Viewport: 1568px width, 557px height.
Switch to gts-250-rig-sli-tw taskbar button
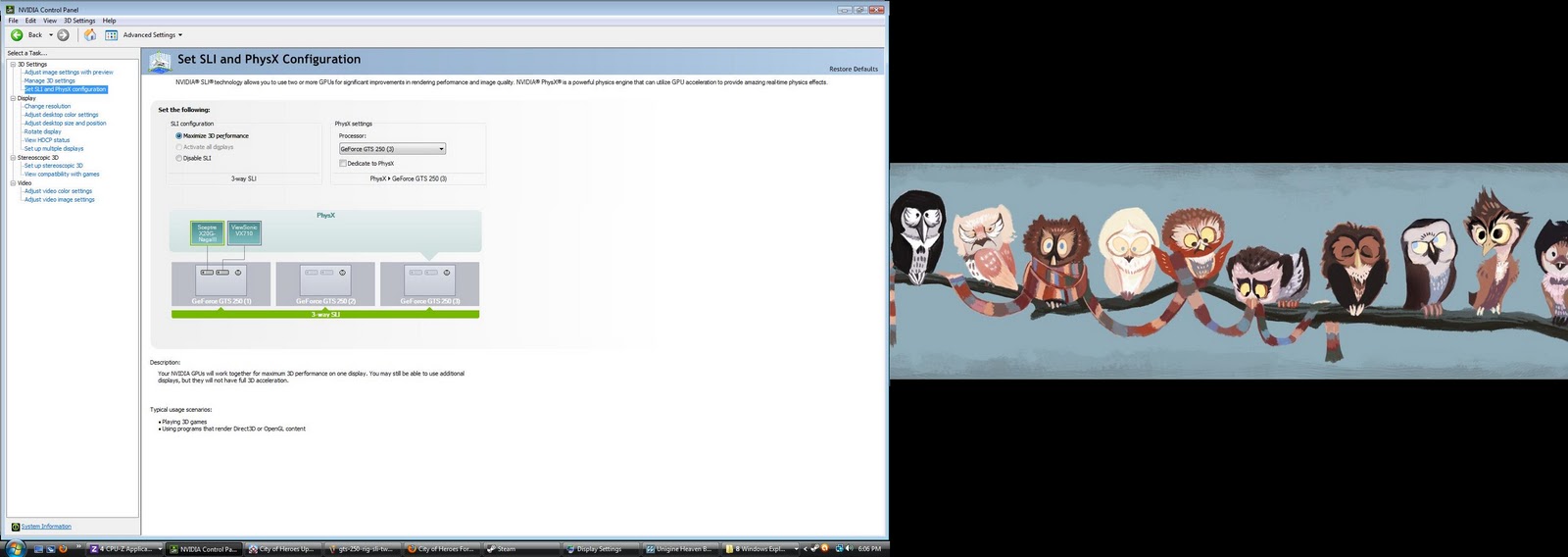pyautogui.click(x=364, y=549)
